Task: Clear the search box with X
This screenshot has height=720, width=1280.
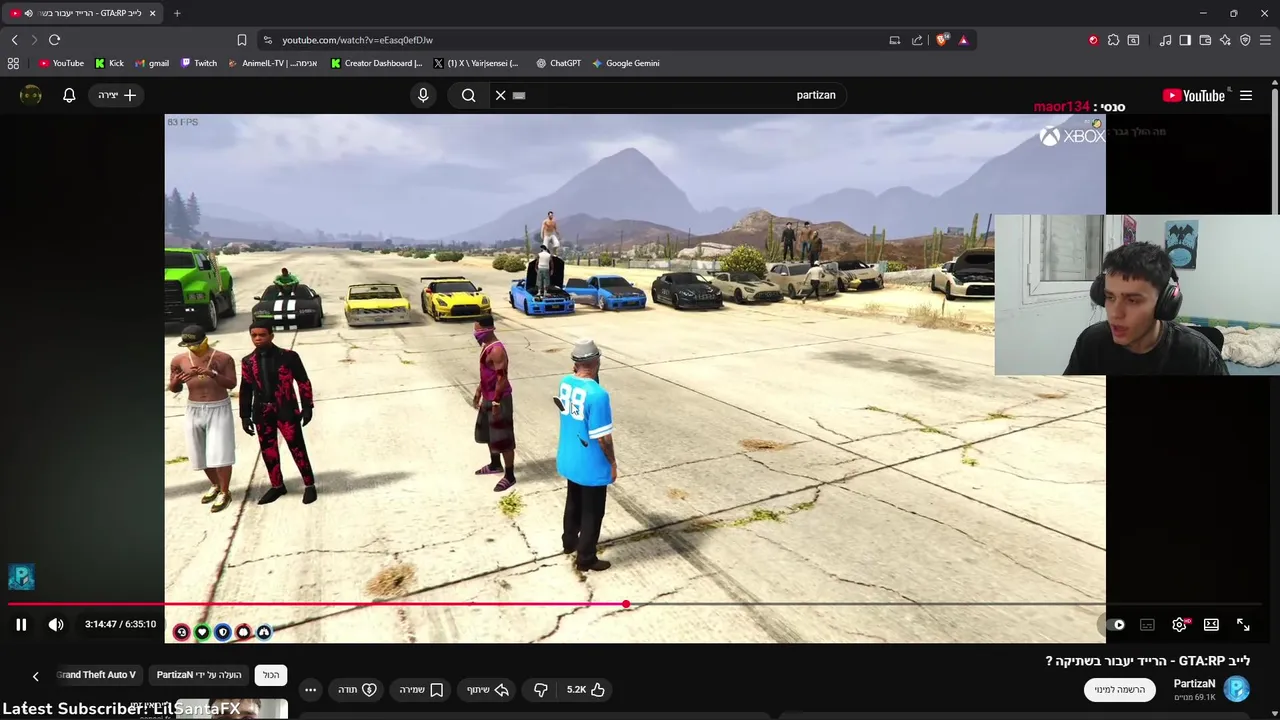Action: pos(501,95)
